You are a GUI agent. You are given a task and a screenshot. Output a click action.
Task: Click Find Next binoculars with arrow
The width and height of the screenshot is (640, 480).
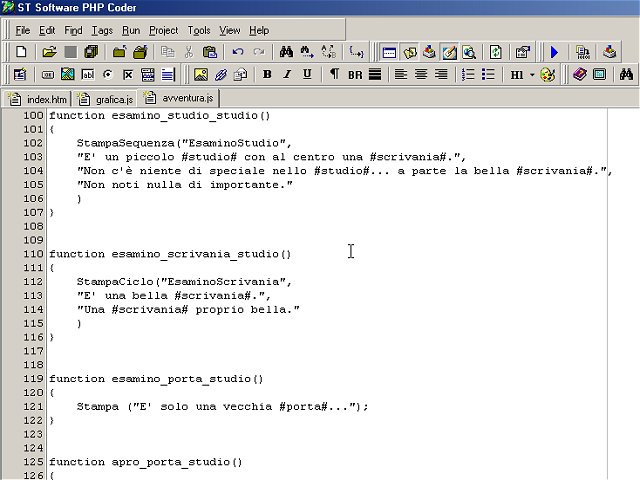point(307,52)
